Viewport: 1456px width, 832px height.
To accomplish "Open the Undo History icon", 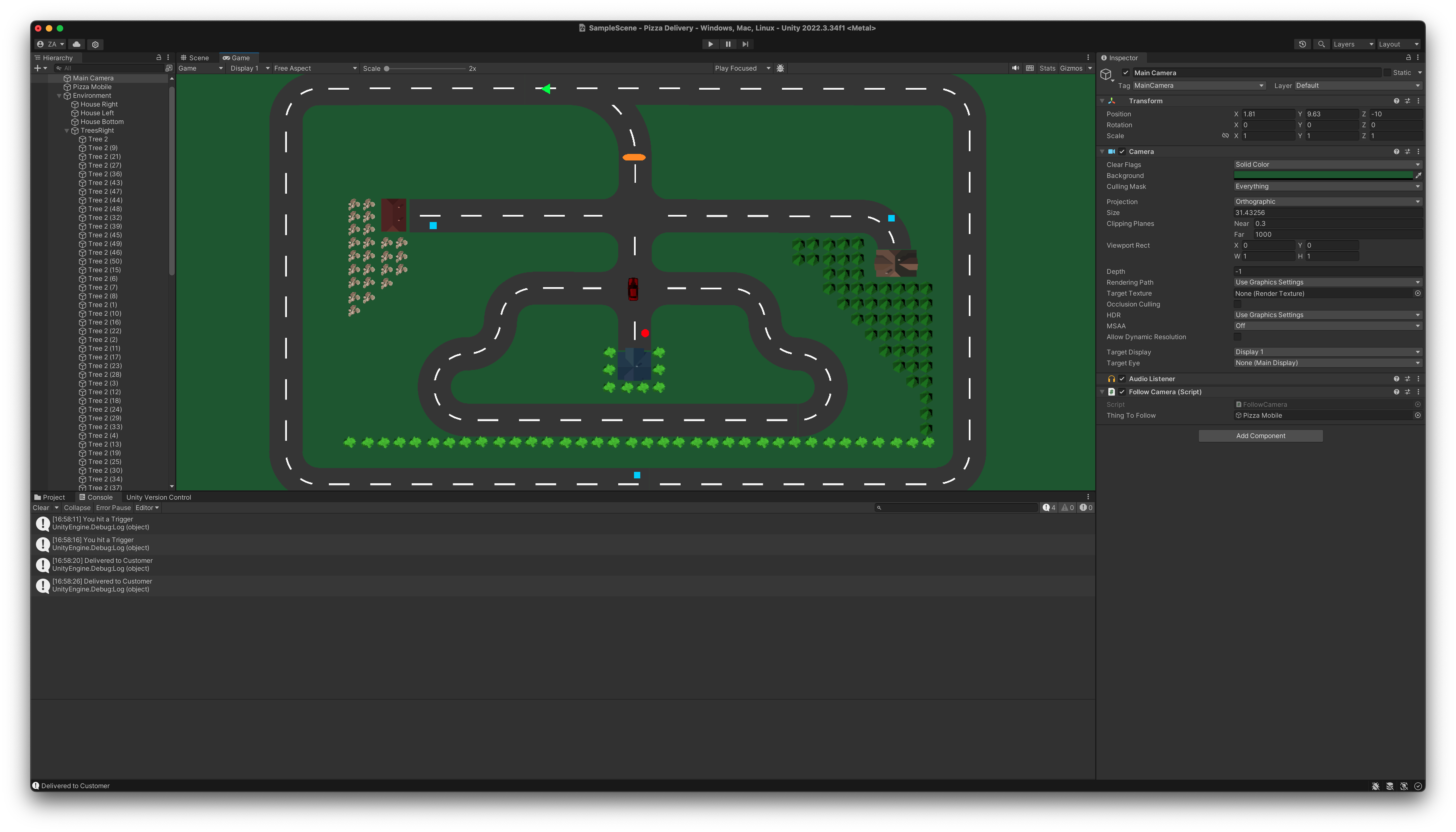I will tap(1302, 44).
